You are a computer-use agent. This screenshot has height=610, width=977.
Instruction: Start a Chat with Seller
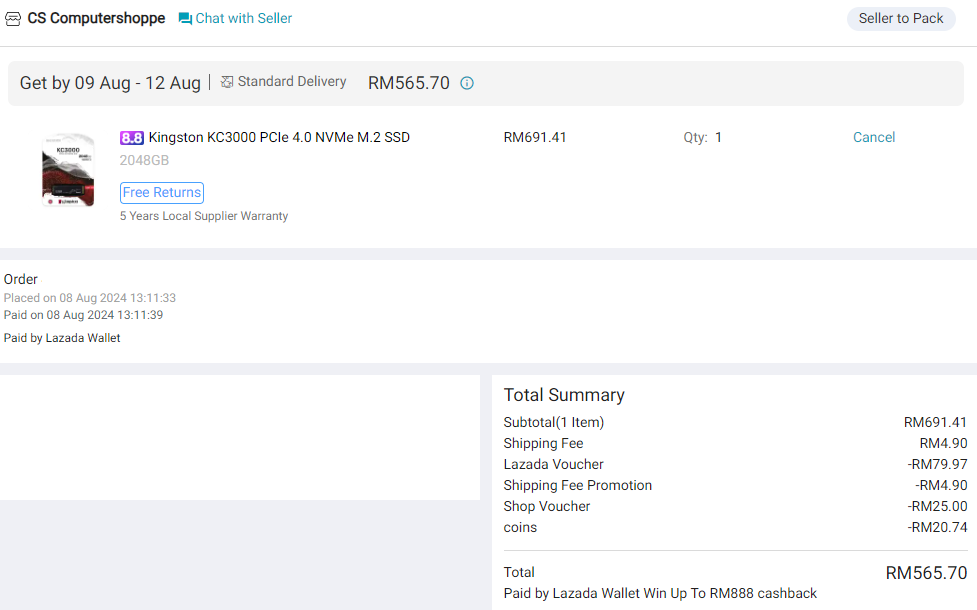[x=243, y=18]
